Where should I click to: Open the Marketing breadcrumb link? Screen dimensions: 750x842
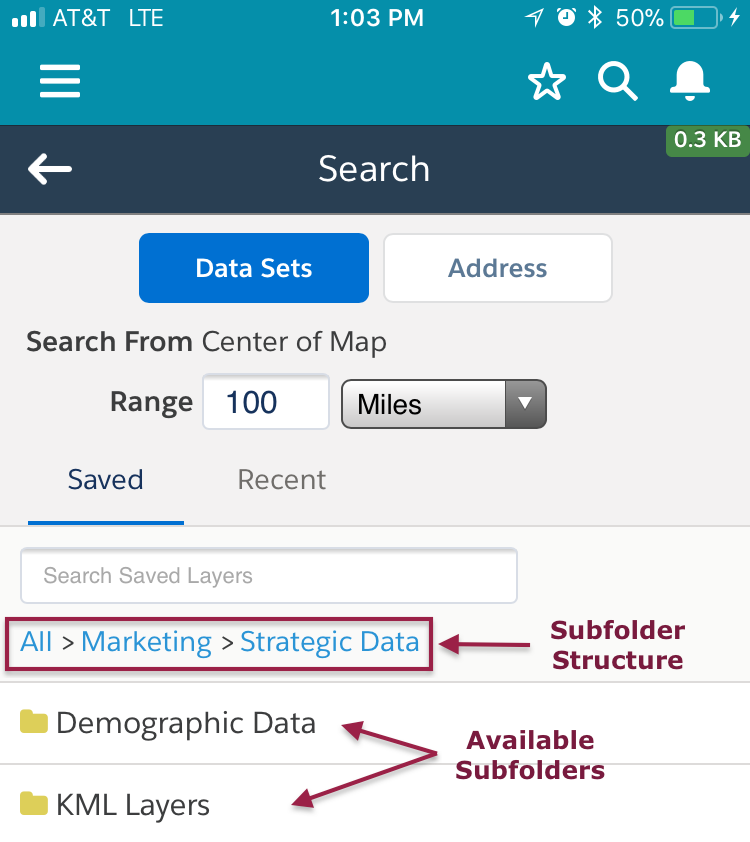pyautogui.click(x=146, y=642)
